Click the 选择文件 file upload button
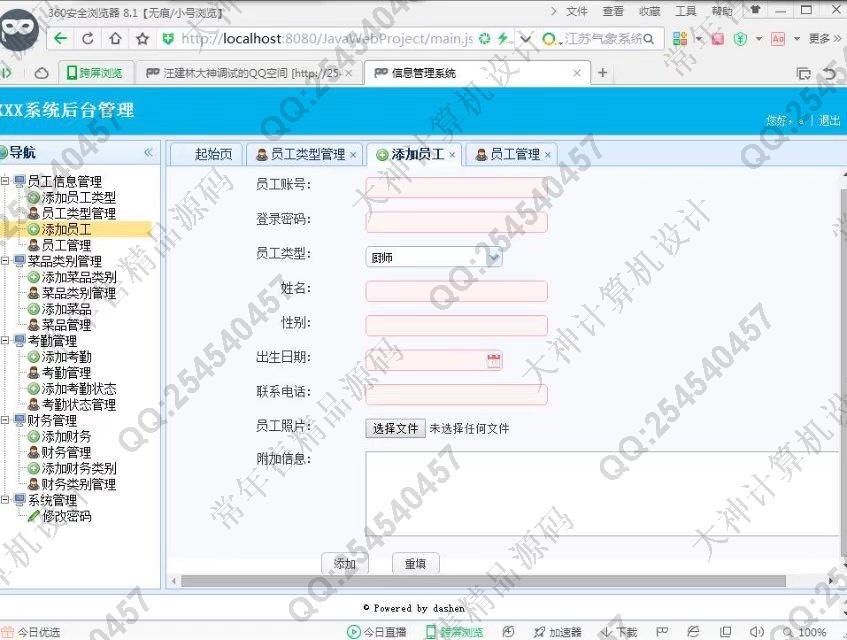The height and width of the screenshot is (640, 847). [395, 428]
